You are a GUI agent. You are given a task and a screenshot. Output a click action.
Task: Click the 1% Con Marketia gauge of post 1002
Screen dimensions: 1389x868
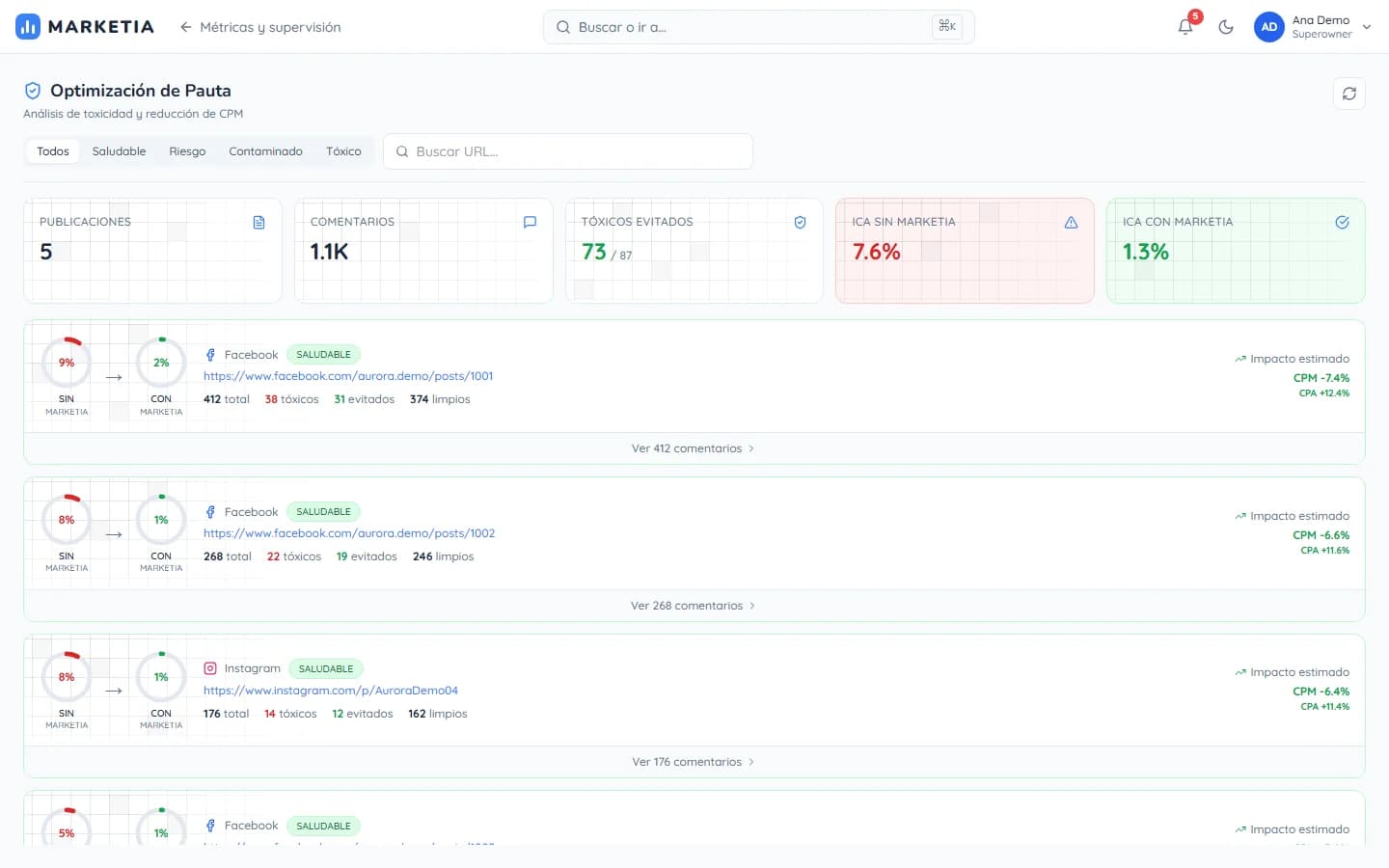click(x=161, y=520)
